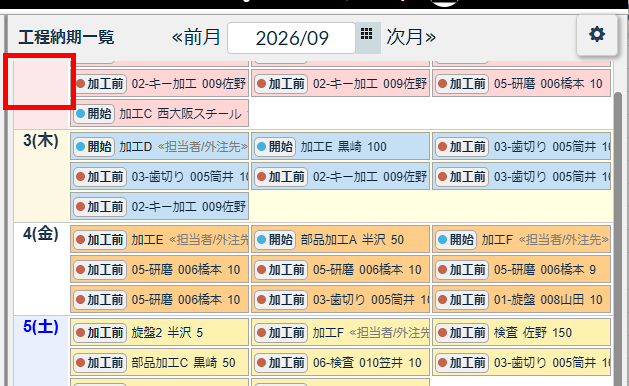Image resolution: width=629 pixels, height=386 pixels.
Task: Open the settings gear menu
Action: click(597, 35)
